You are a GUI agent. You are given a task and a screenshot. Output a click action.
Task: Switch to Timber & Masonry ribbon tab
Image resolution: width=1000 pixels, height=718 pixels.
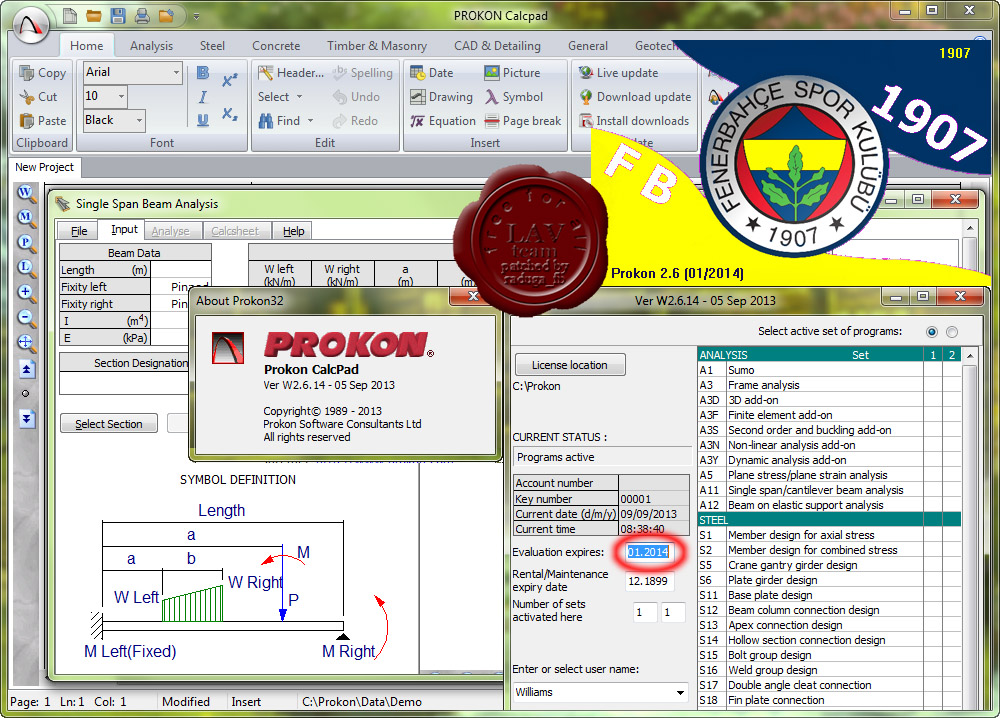click(x=377, y=46)
